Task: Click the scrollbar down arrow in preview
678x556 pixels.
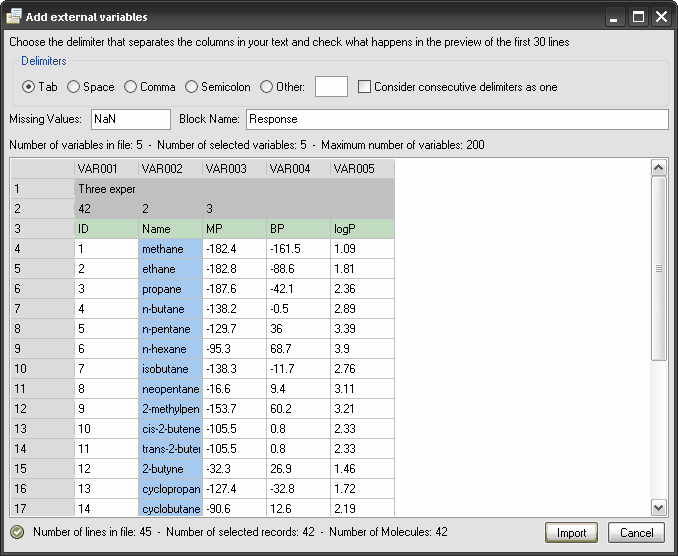Action: pos(659,508)
